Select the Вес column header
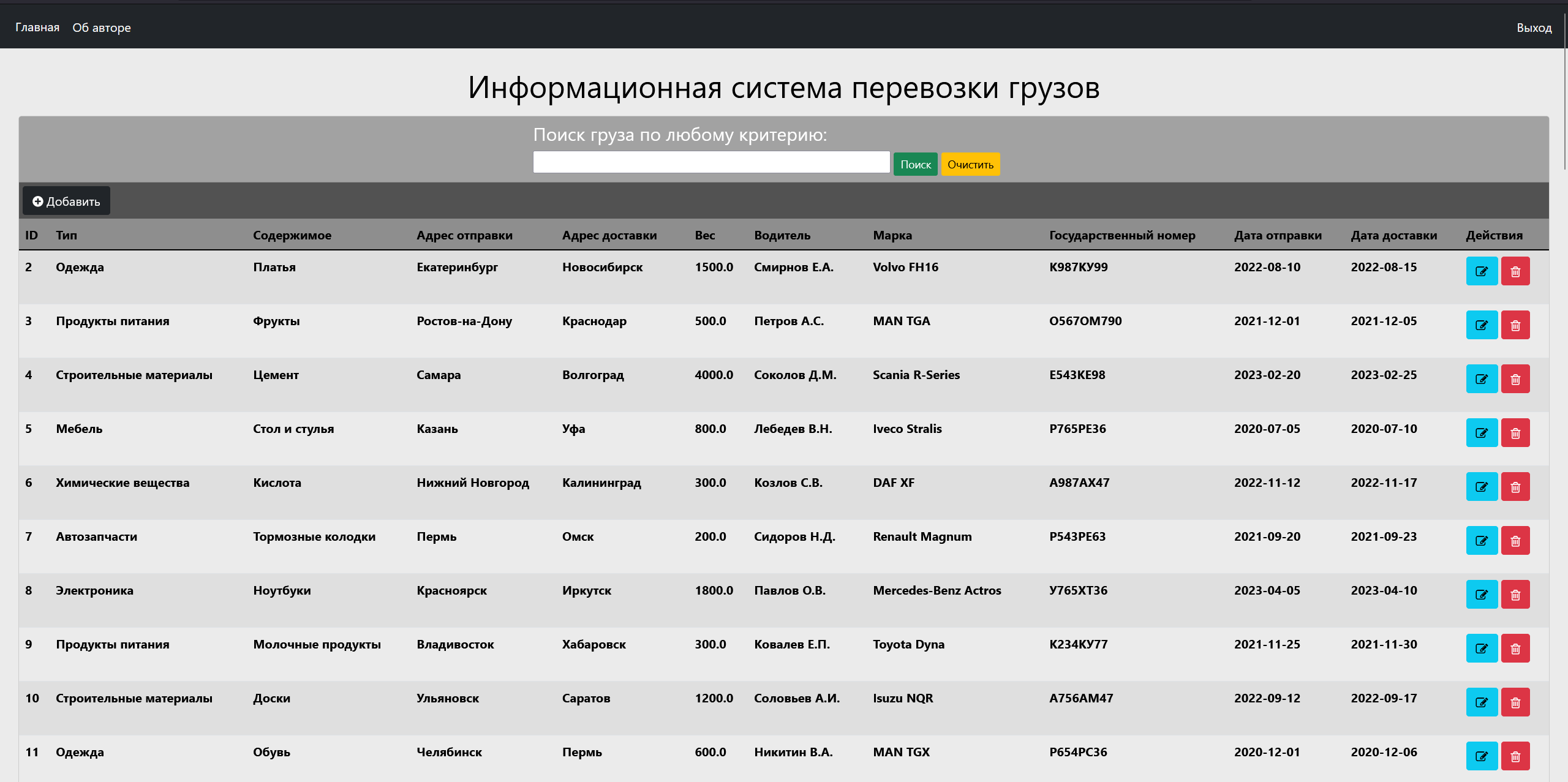This screenshot has height=782, width=1568. click(705, 235)
